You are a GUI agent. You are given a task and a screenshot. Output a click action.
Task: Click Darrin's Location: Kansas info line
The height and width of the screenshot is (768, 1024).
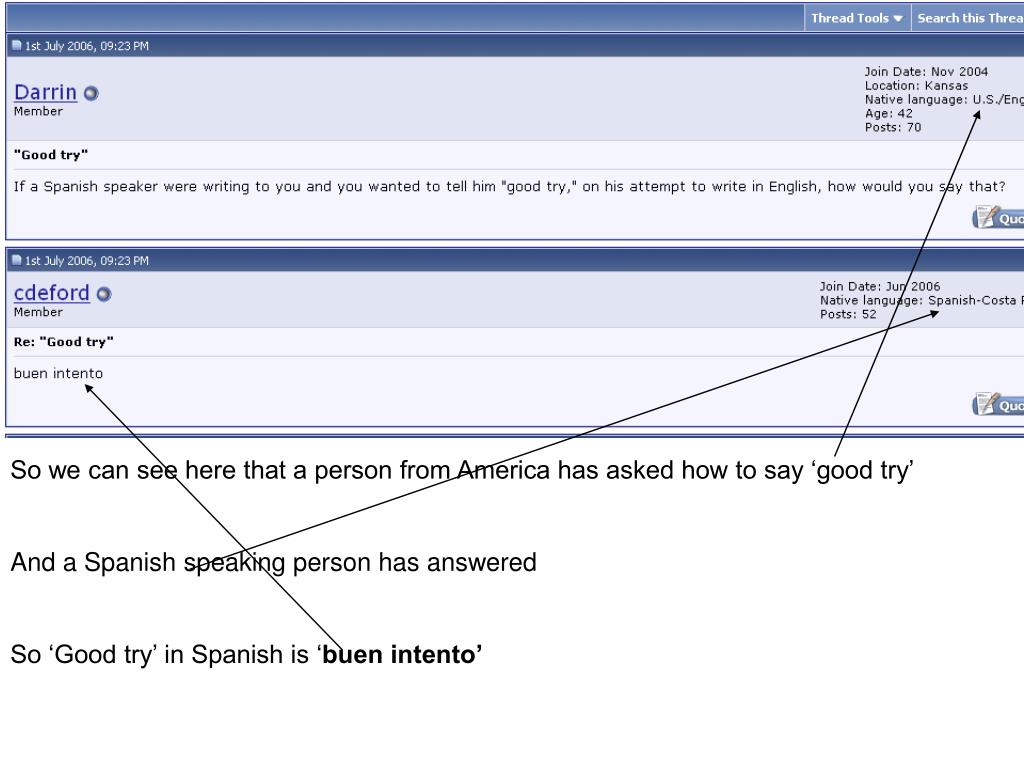[916, 86]
